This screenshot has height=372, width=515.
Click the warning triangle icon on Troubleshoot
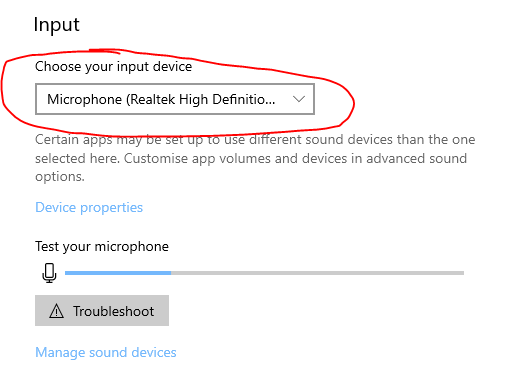56,311
